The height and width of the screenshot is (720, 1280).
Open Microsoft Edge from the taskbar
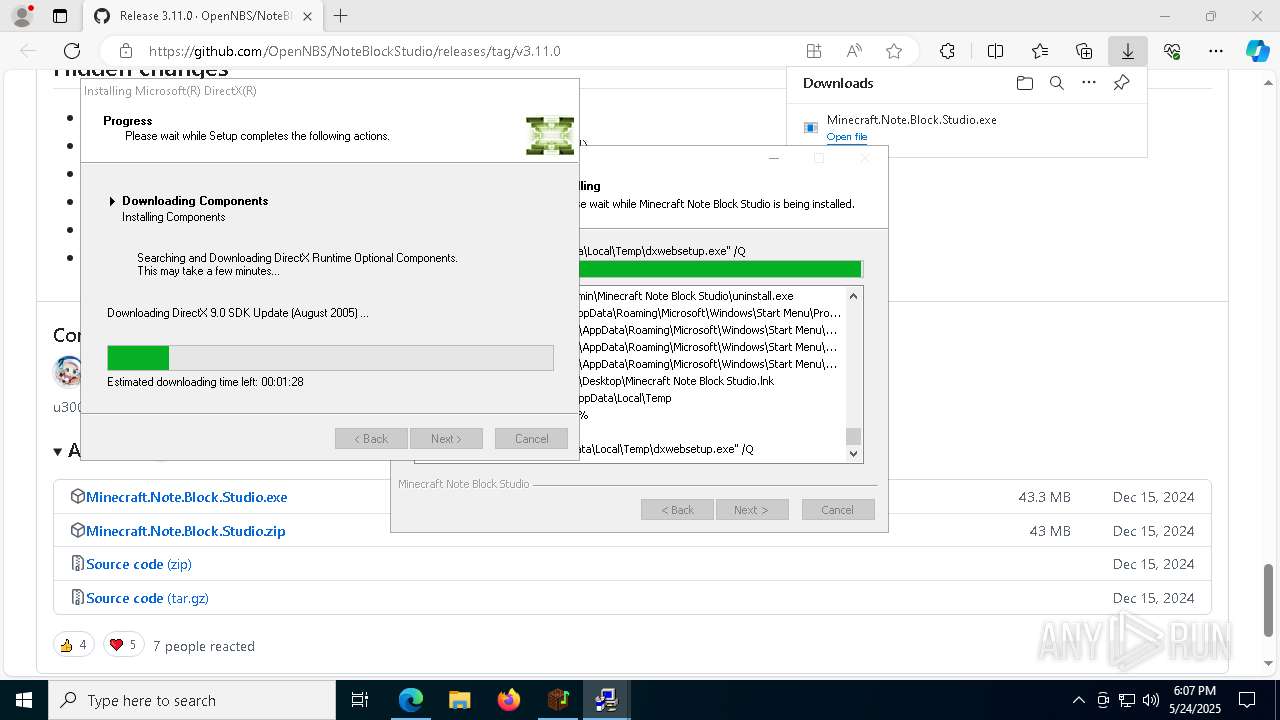point(411,700)
